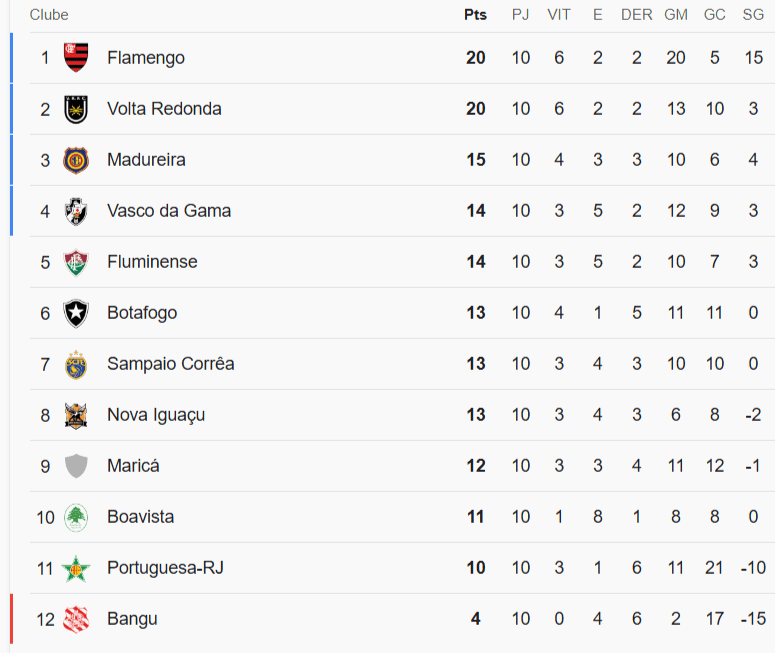The height and width of the screenshot is (653, 775).
Task: Click the Portuguesa-RJ team name
Action: (166, 568)
